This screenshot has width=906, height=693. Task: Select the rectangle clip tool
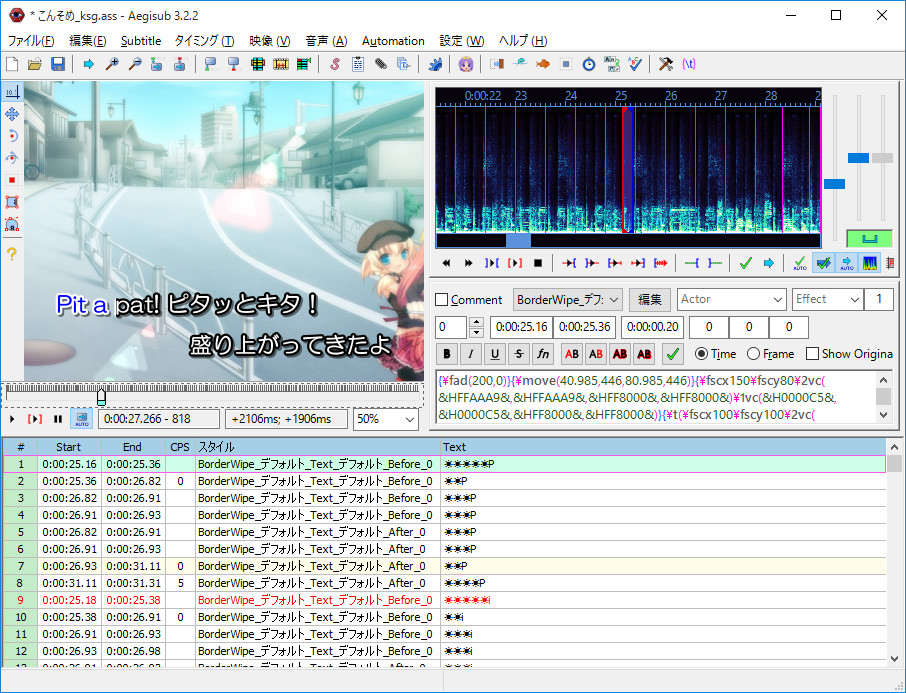point(12,202)
